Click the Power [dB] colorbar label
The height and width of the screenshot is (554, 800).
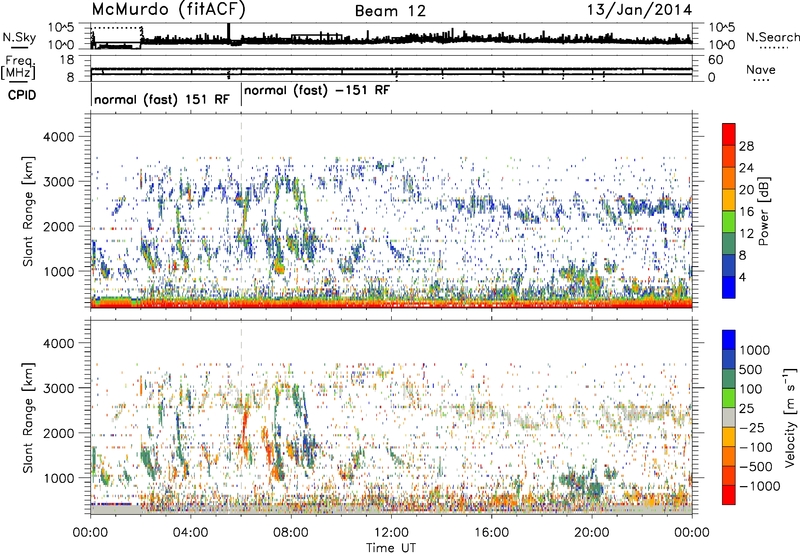[764, 211]
